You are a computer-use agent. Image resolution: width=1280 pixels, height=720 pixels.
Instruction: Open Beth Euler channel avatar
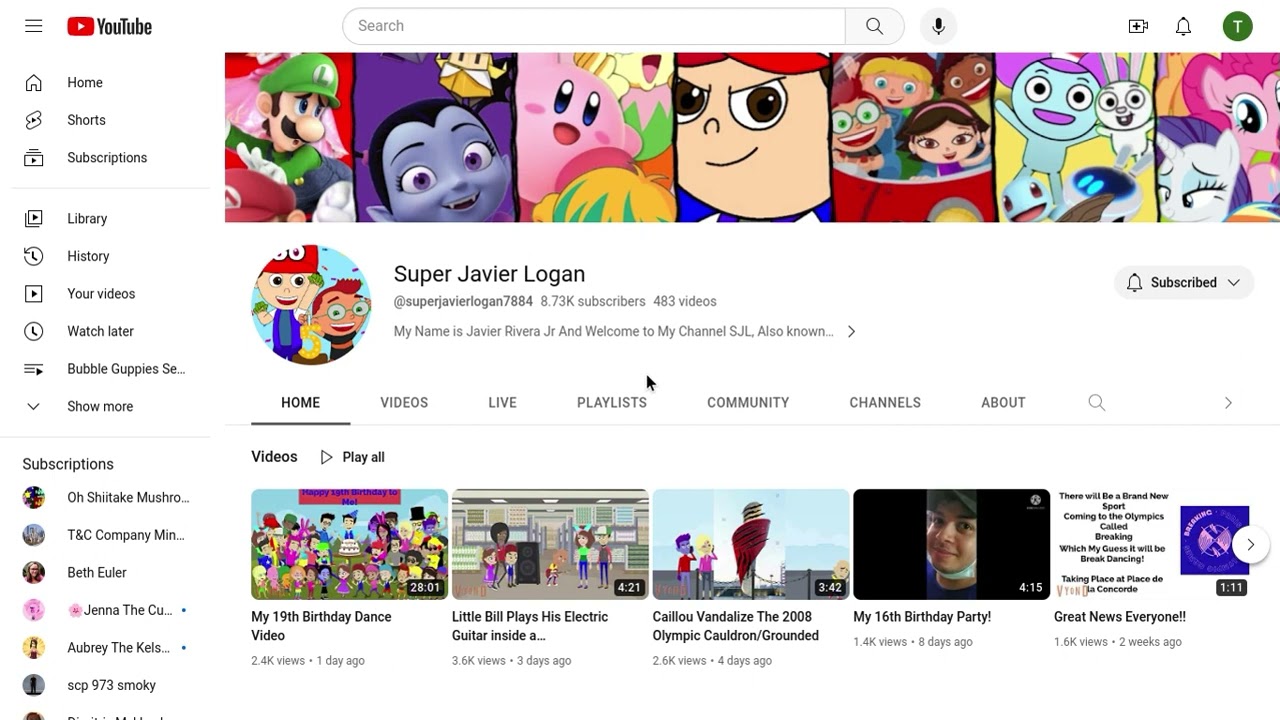point(34,573)
